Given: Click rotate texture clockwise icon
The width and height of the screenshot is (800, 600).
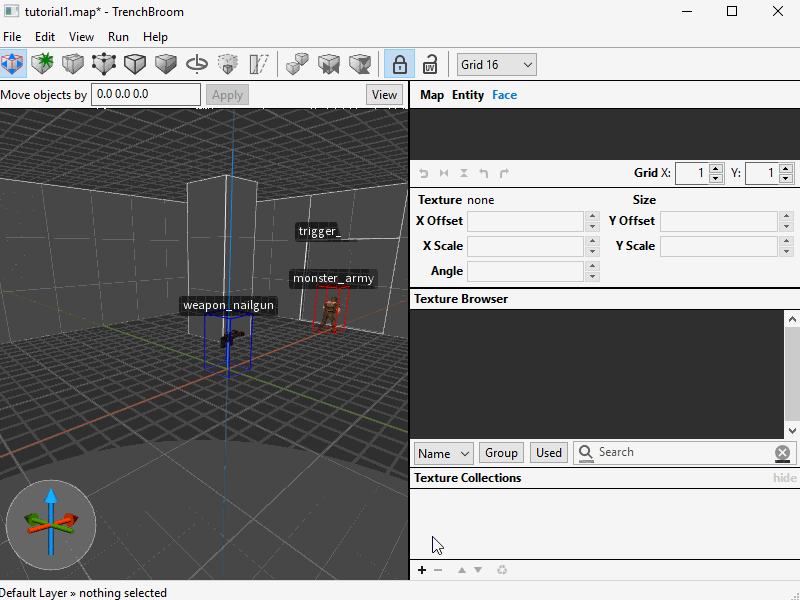Looking at the screenshot, I should (x=504, y=173).
